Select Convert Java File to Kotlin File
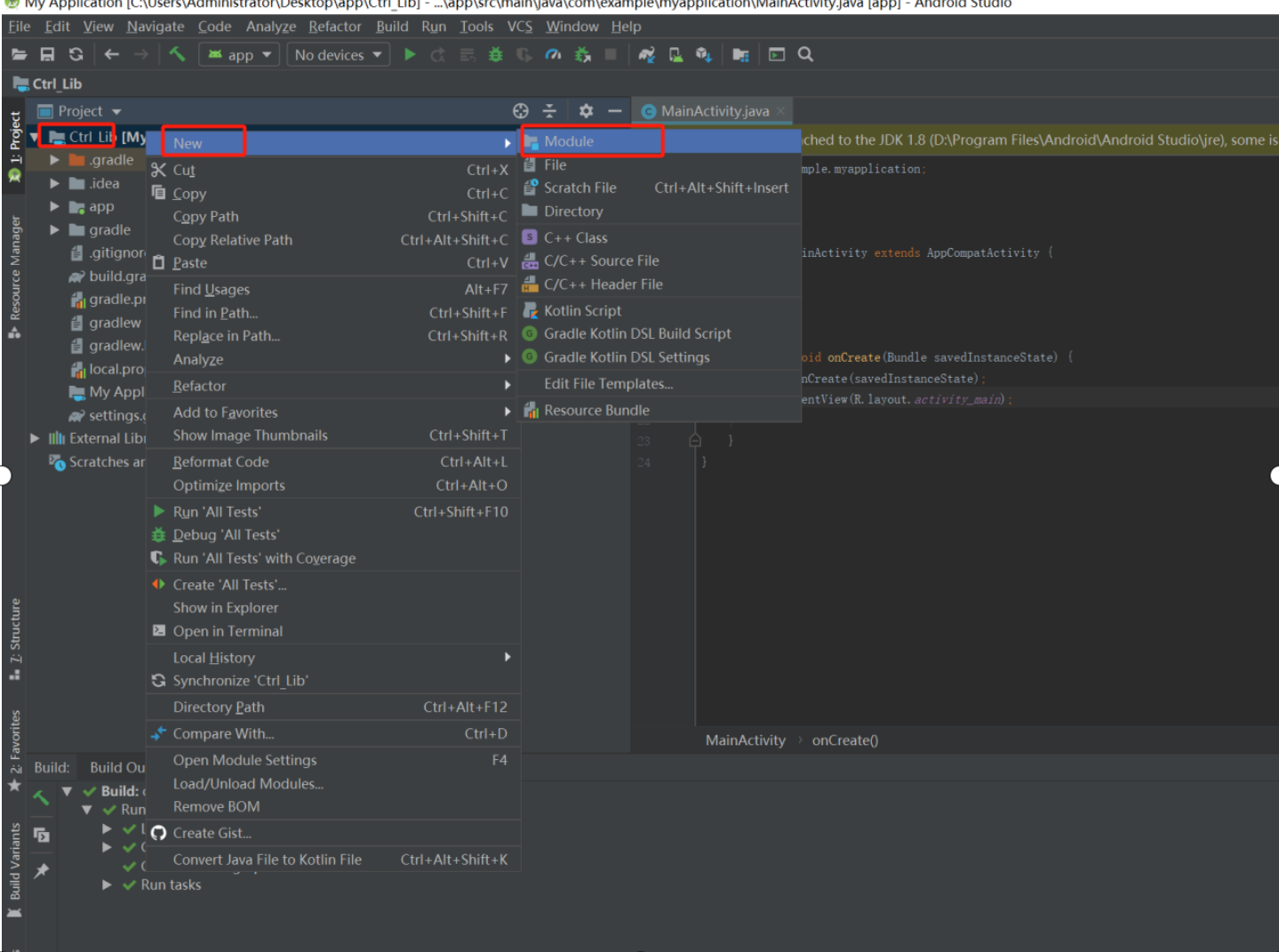The height and width of the screenshot is (952, 1279). click(x=333, y=860)
